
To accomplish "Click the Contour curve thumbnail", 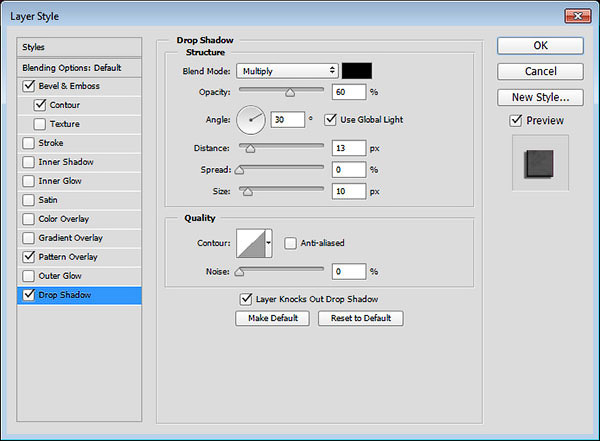I will [x=251, y=243].
